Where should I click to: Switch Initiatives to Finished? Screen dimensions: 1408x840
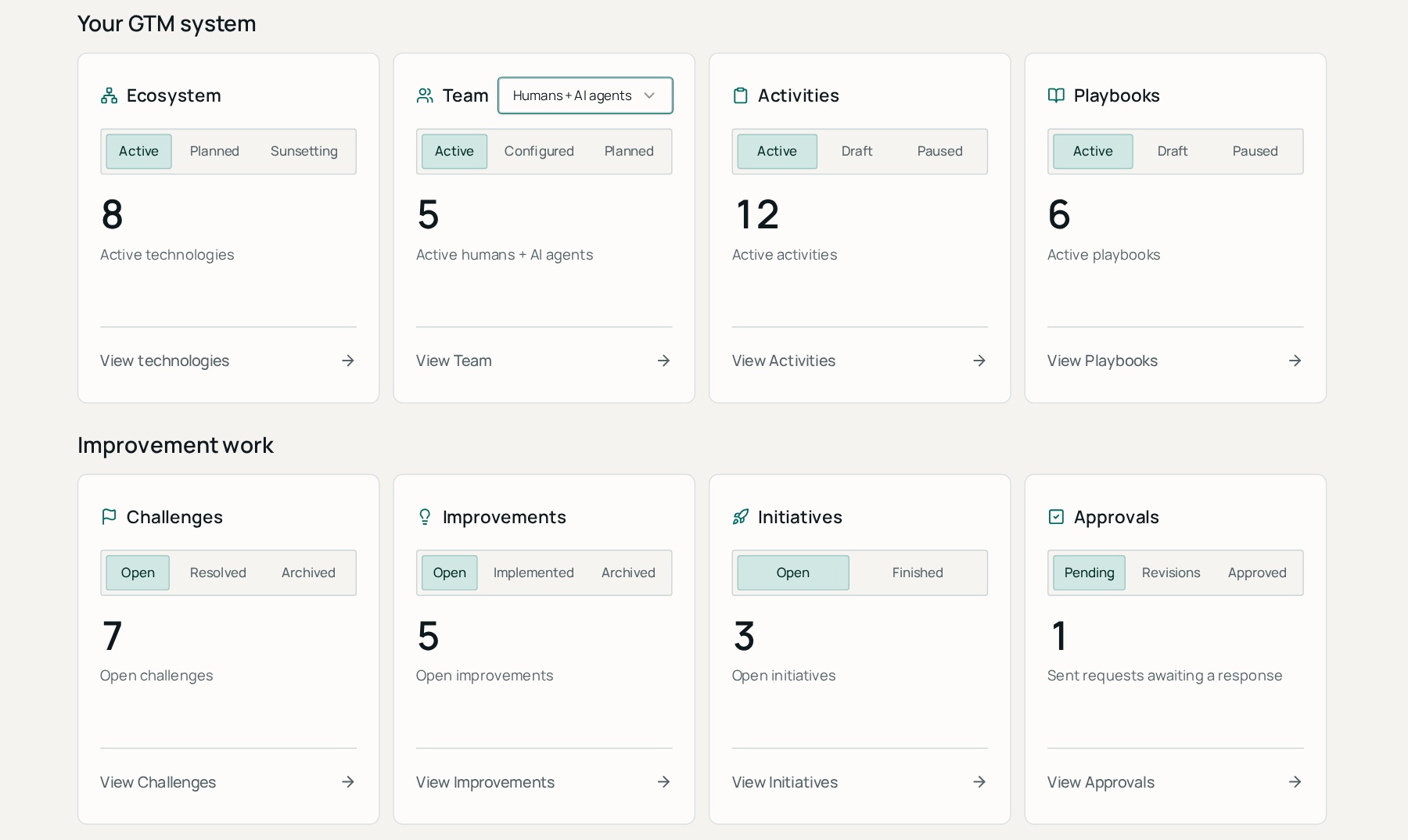click(x=918, y=573)
